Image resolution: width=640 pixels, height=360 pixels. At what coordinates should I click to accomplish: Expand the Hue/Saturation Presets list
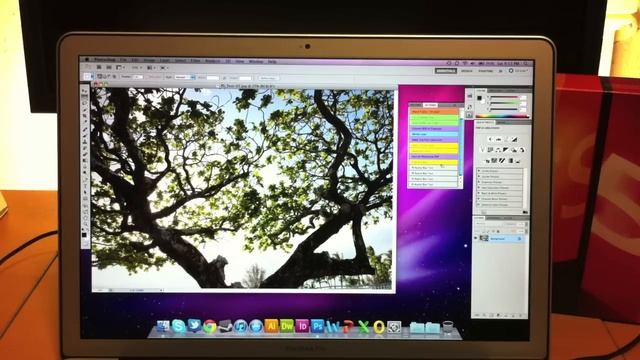tap(479, 188)
